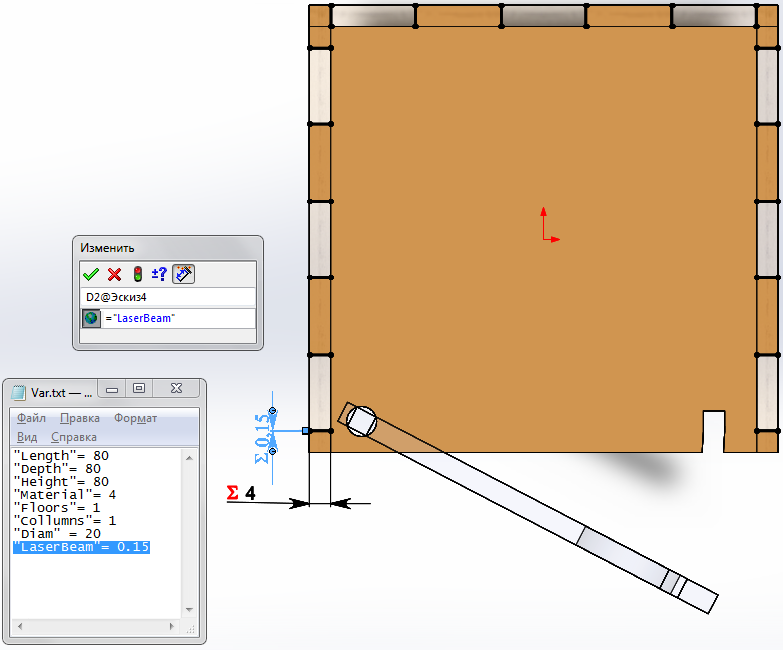Click the ="LaserBeam" value field
The image size is (783, 650).
tap(179, 318)
